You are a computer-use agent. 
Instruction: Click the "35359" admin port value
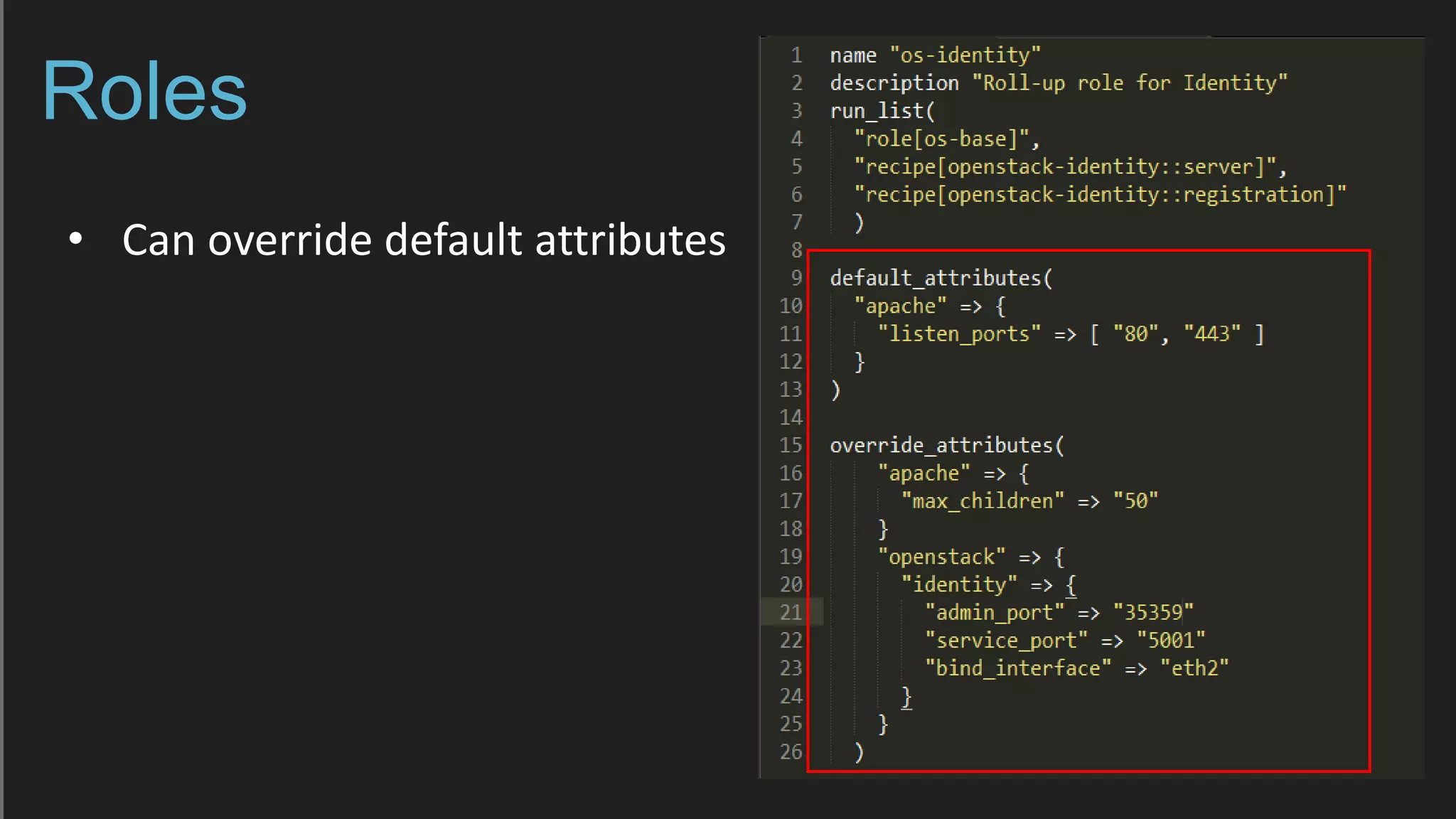tap(1154, 612)
